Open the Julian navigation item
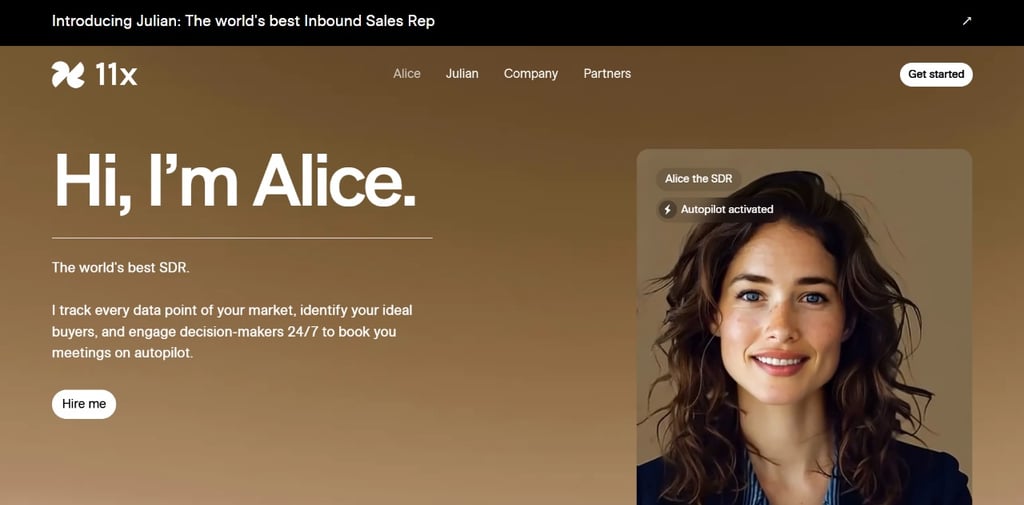Screen dimensions: 1024x505 462,74
